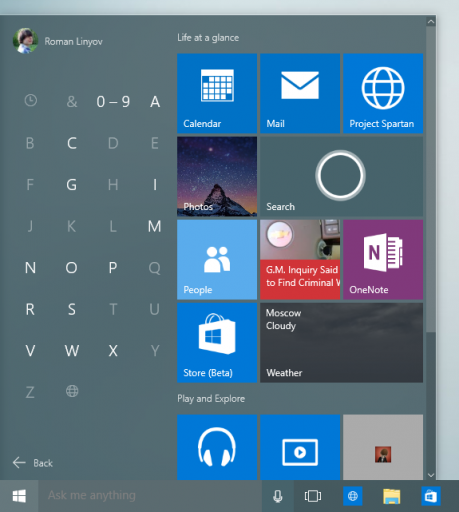The image size is (459, 512).
Task: Jump to apps starting with R
Action: 30,309
